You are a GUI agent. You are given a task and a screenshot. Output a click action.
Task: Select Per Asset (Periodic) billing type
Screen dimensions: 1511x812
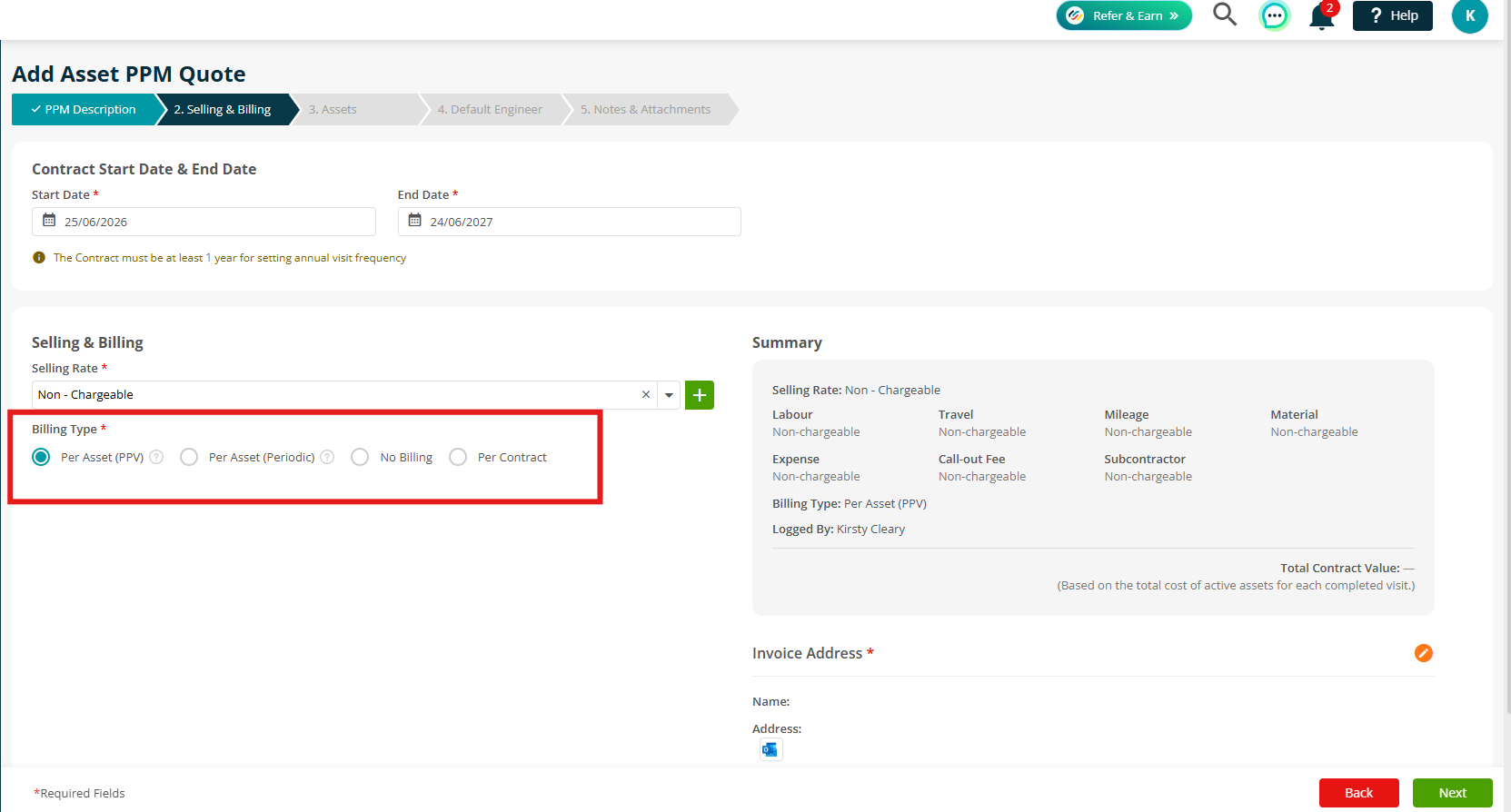pos(189,457)
